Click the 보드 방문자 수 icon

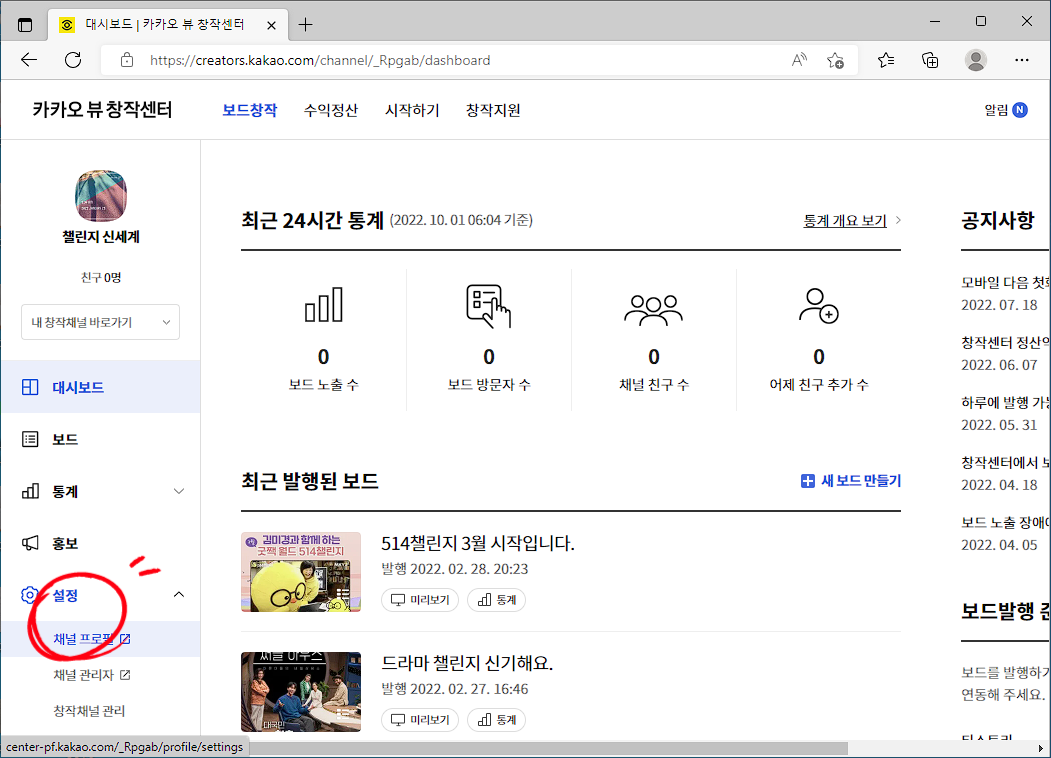coord(489,306)
